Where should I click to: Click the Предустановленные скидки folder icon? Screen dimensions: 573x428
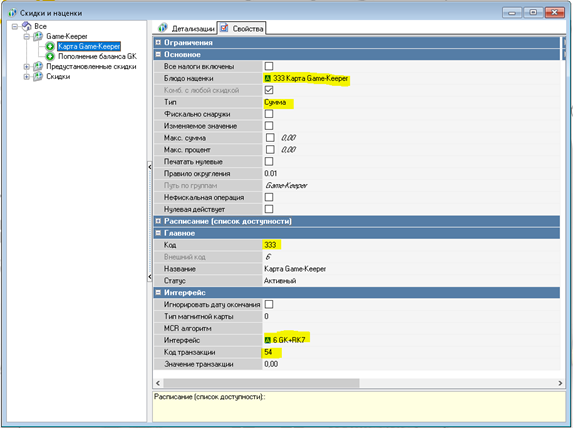[38, 67]
